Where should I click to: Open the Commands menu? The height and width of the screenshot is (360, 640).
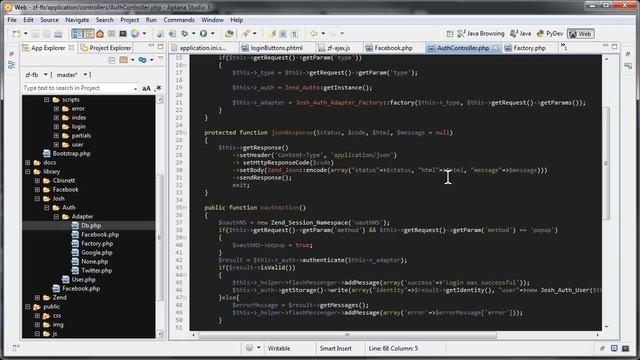pyautogui.click(x=179, y=20)
